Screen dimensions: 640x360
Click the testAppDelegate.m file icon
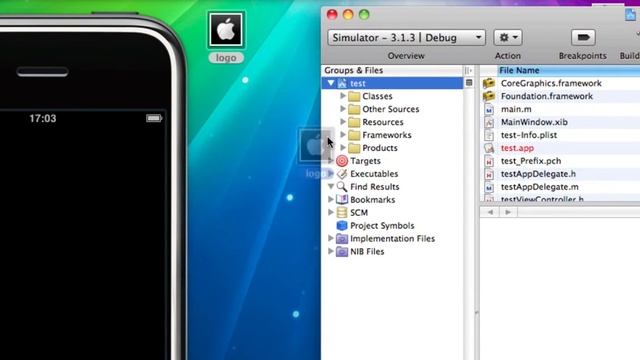[x=489, y=187]
